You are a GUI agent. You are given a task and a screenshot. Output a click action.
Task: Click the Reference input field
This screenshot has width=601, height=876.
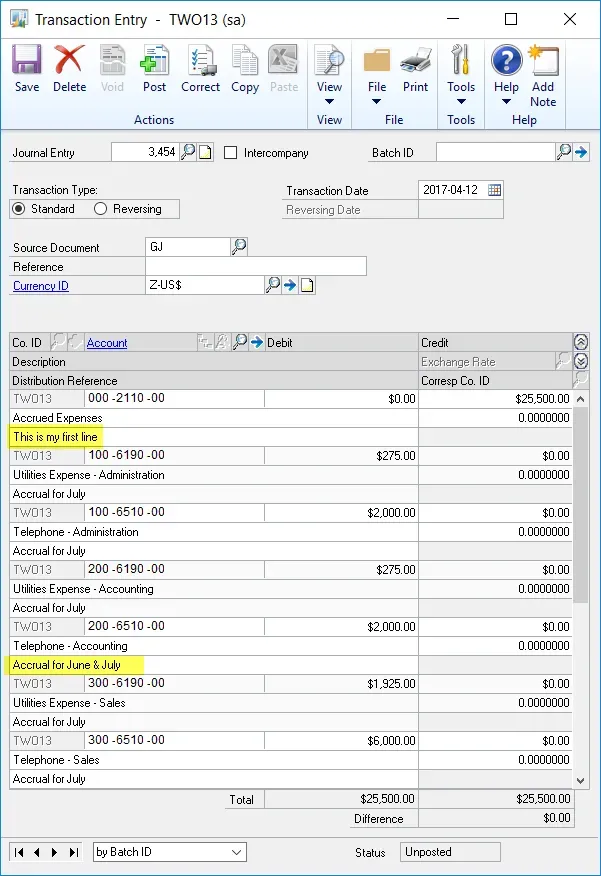pos(255,267)
